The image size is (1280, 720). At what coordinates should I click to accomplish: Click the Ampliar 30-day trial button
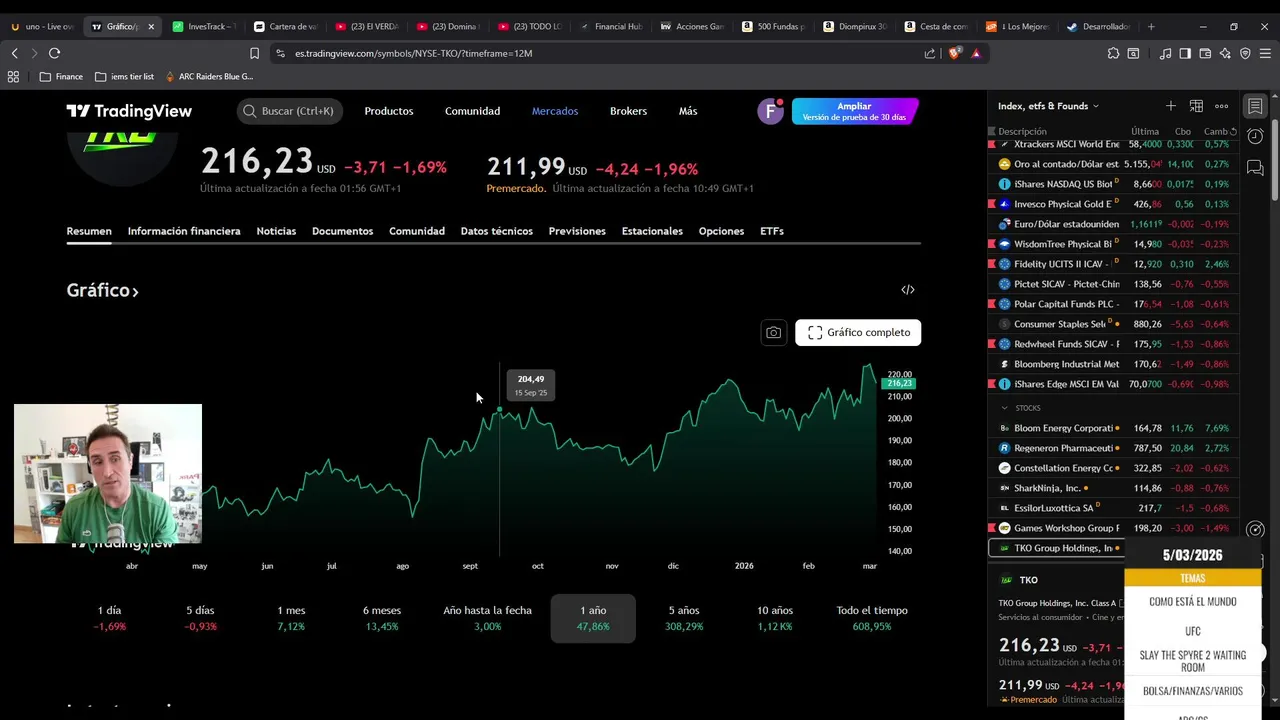pyautogui.click(x=854, y=111)
